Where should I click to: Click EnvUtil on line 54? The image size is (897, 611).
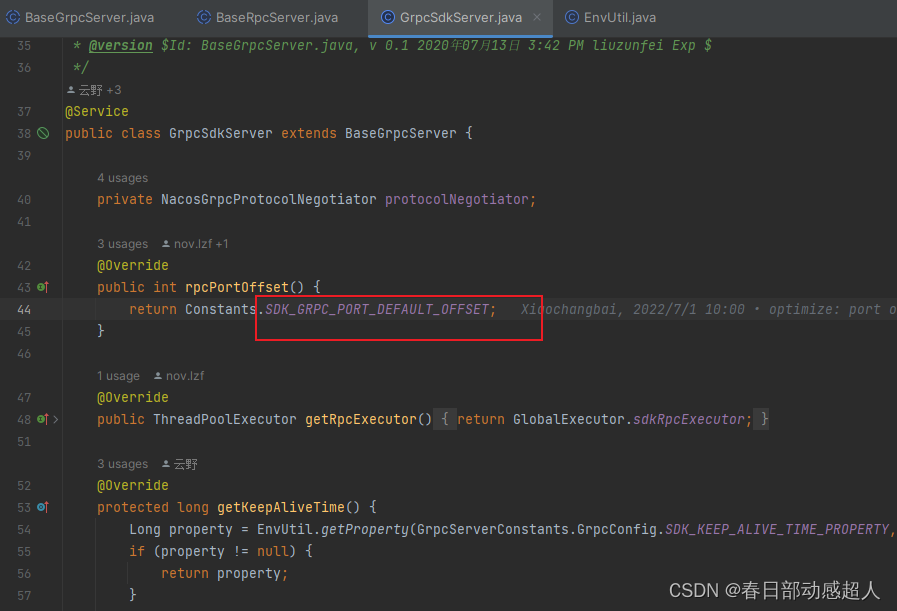[285, 530]
